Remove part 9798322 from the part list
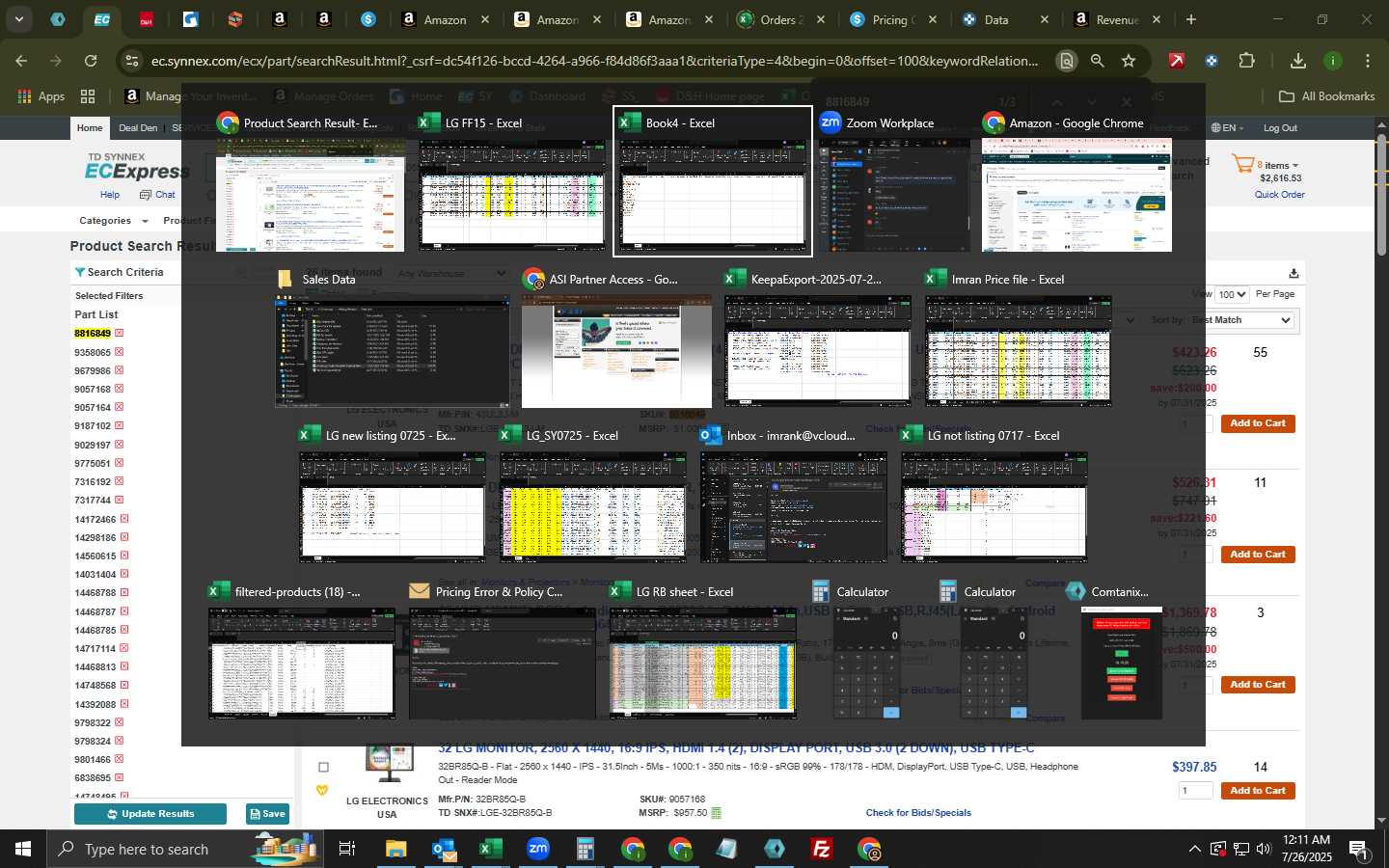 click(120, 722)
